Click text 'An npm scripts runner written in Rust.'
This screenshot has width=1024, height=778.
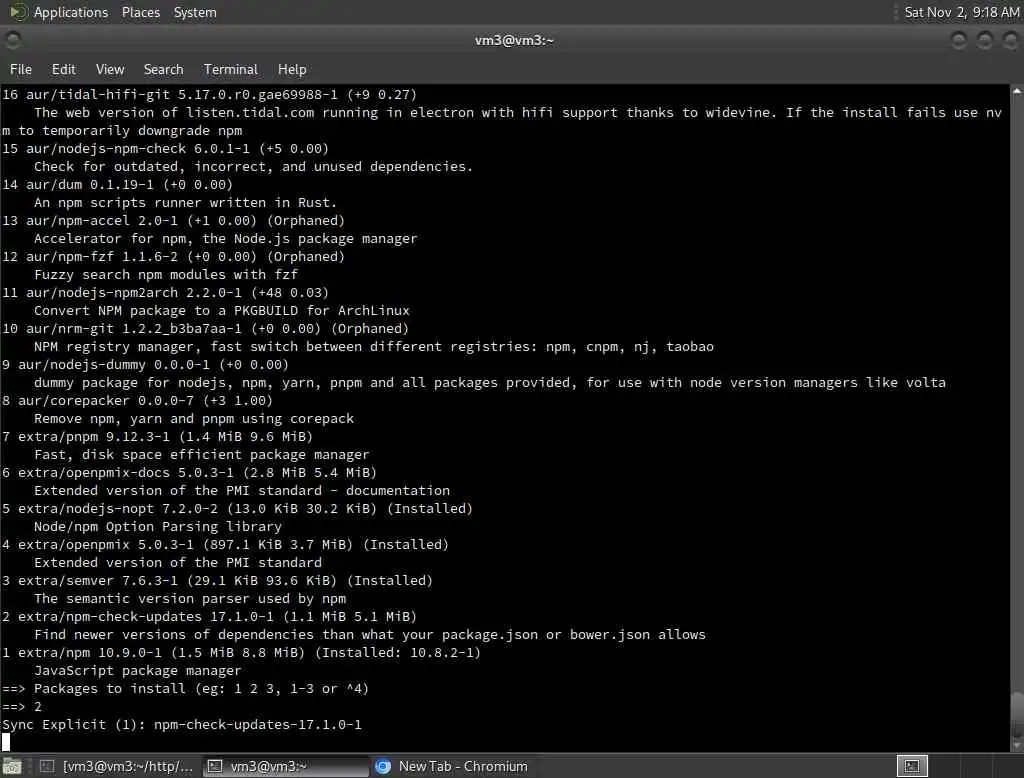185,203
